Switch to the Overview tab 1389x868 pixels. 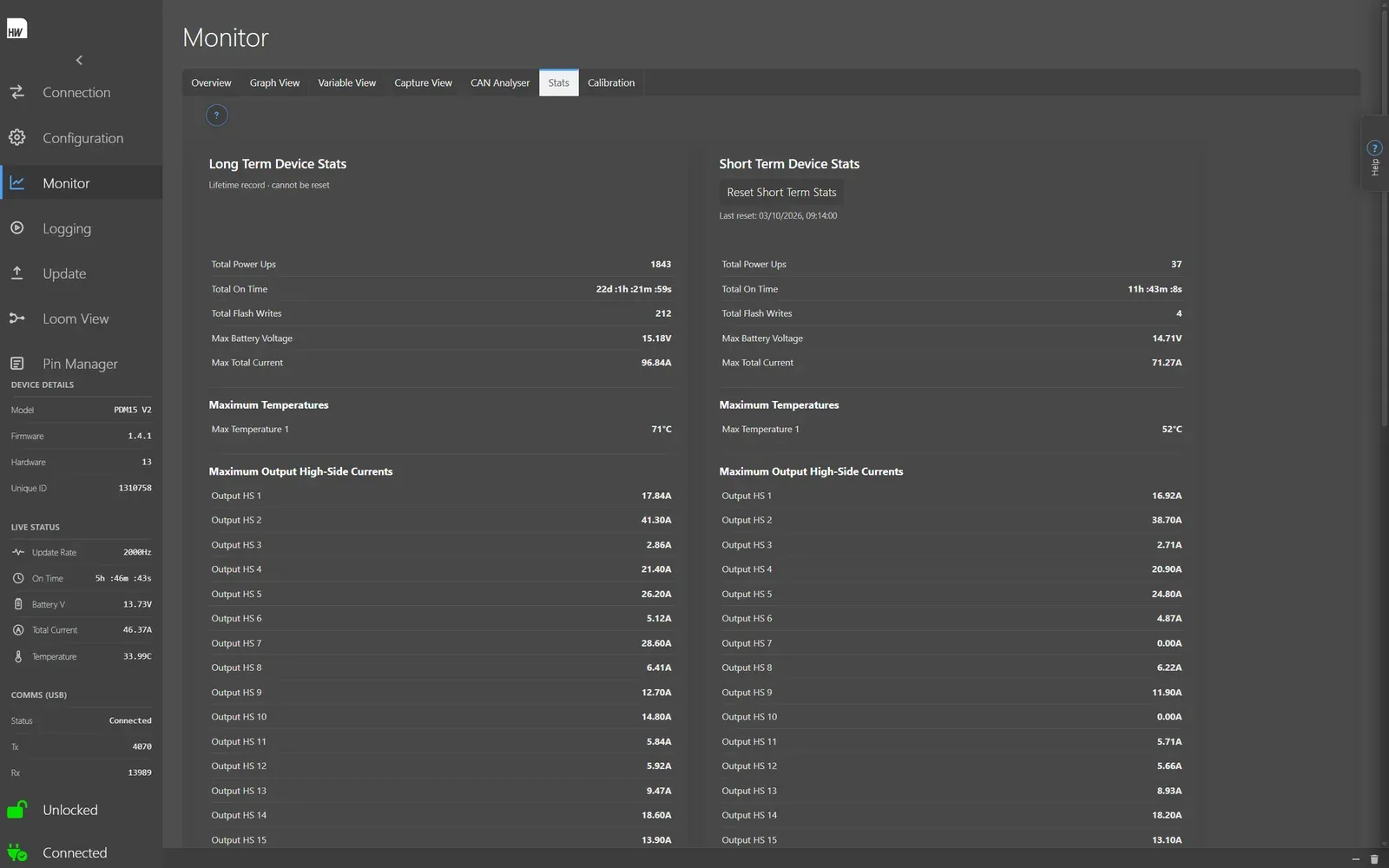[x=211, y=82]
